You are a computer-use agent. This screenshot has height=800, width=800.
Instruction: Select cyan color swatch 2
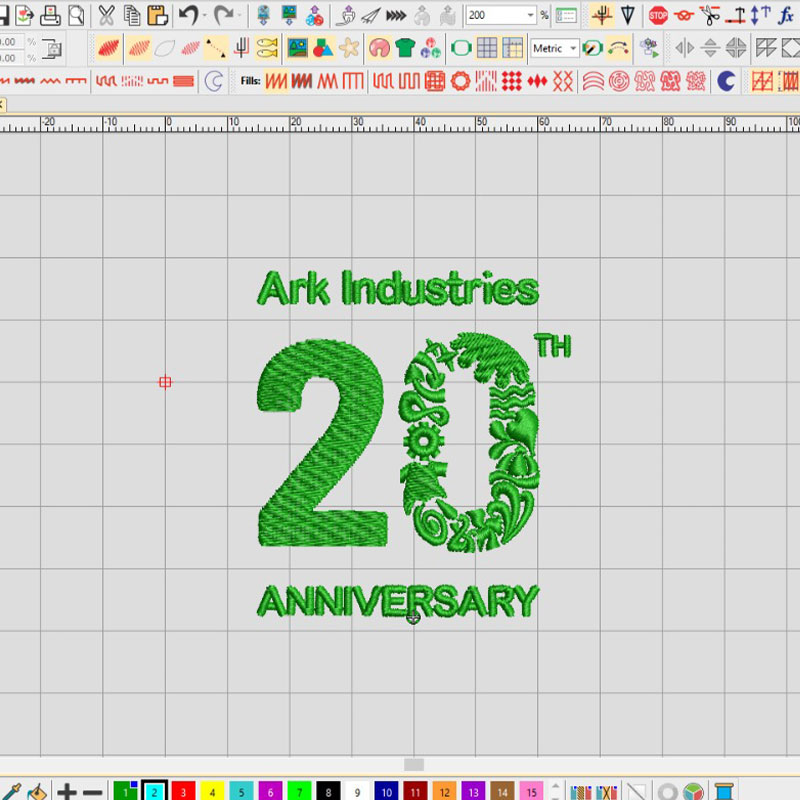tap(155, 791)
